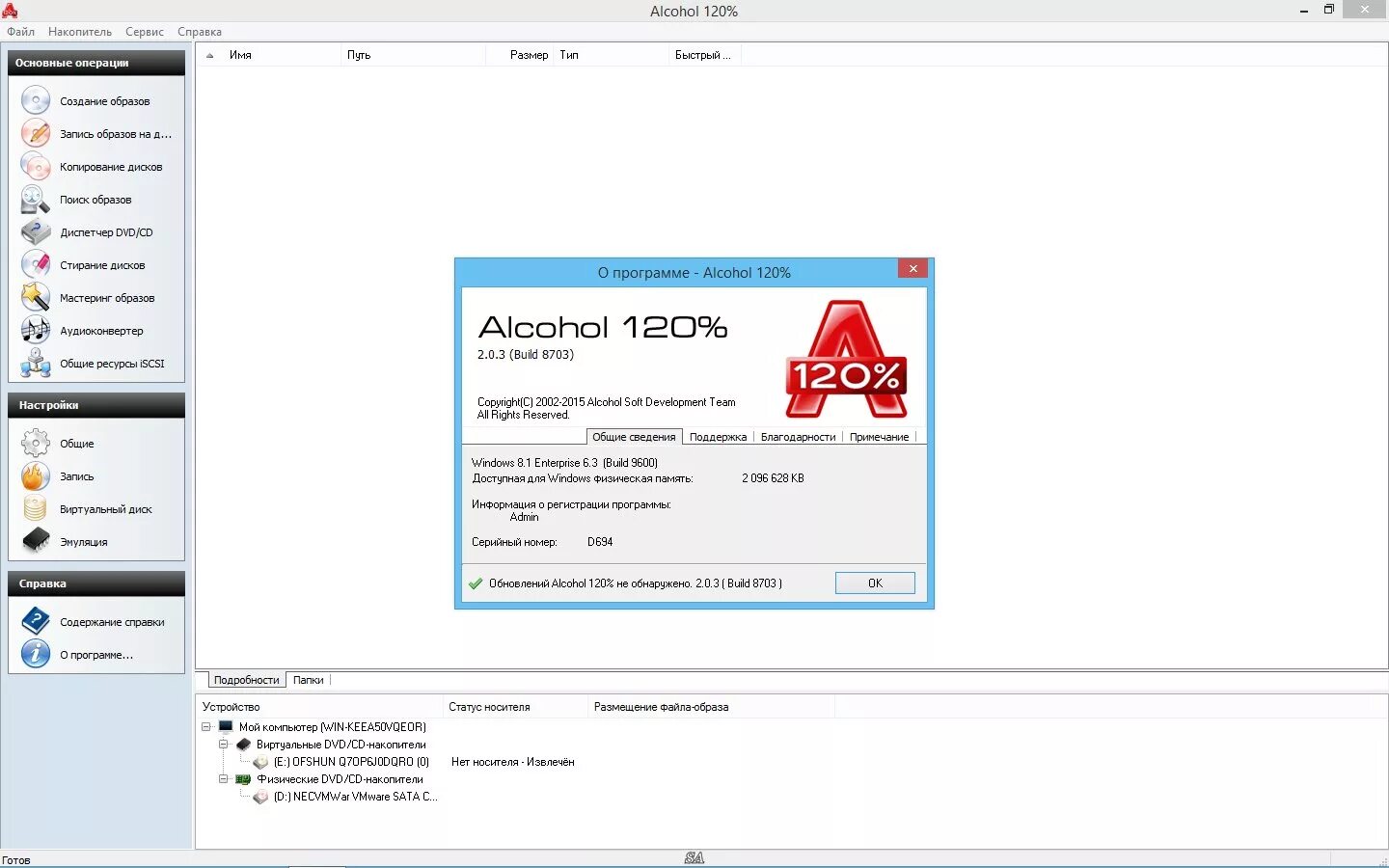
Task: Open the Общие ресурсы iSCSI icon
Action: pos(36,363)
